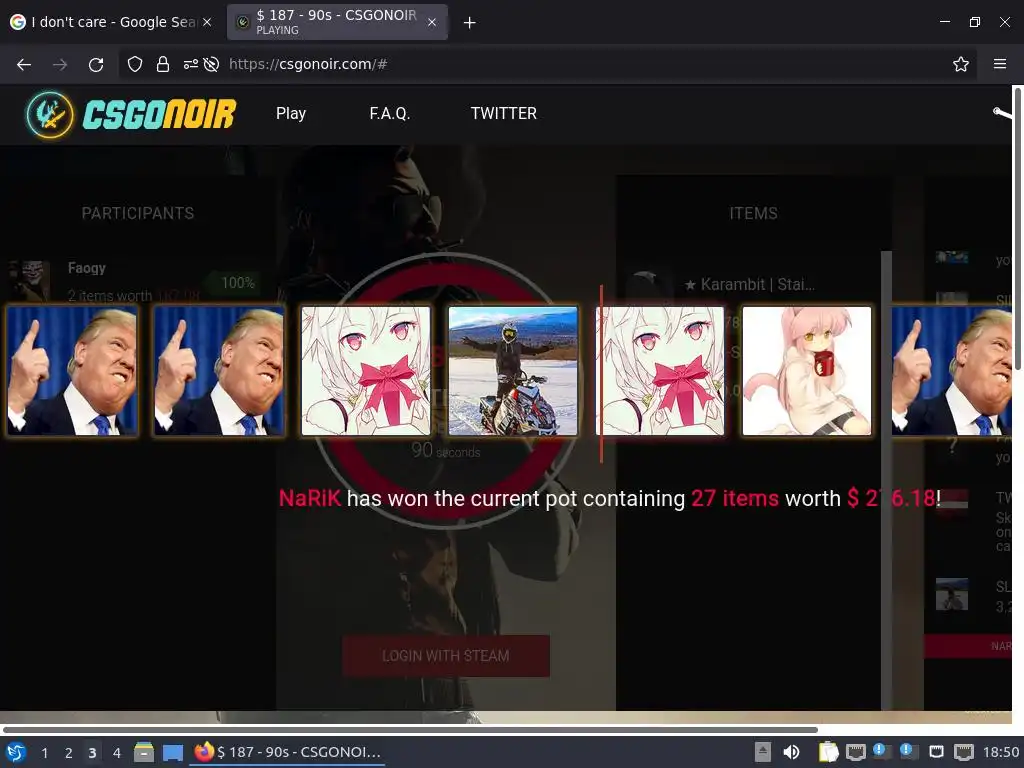Screen dimensions: 1024x768
Task: Click the browser forward arrow
Action: click(60, 64)
